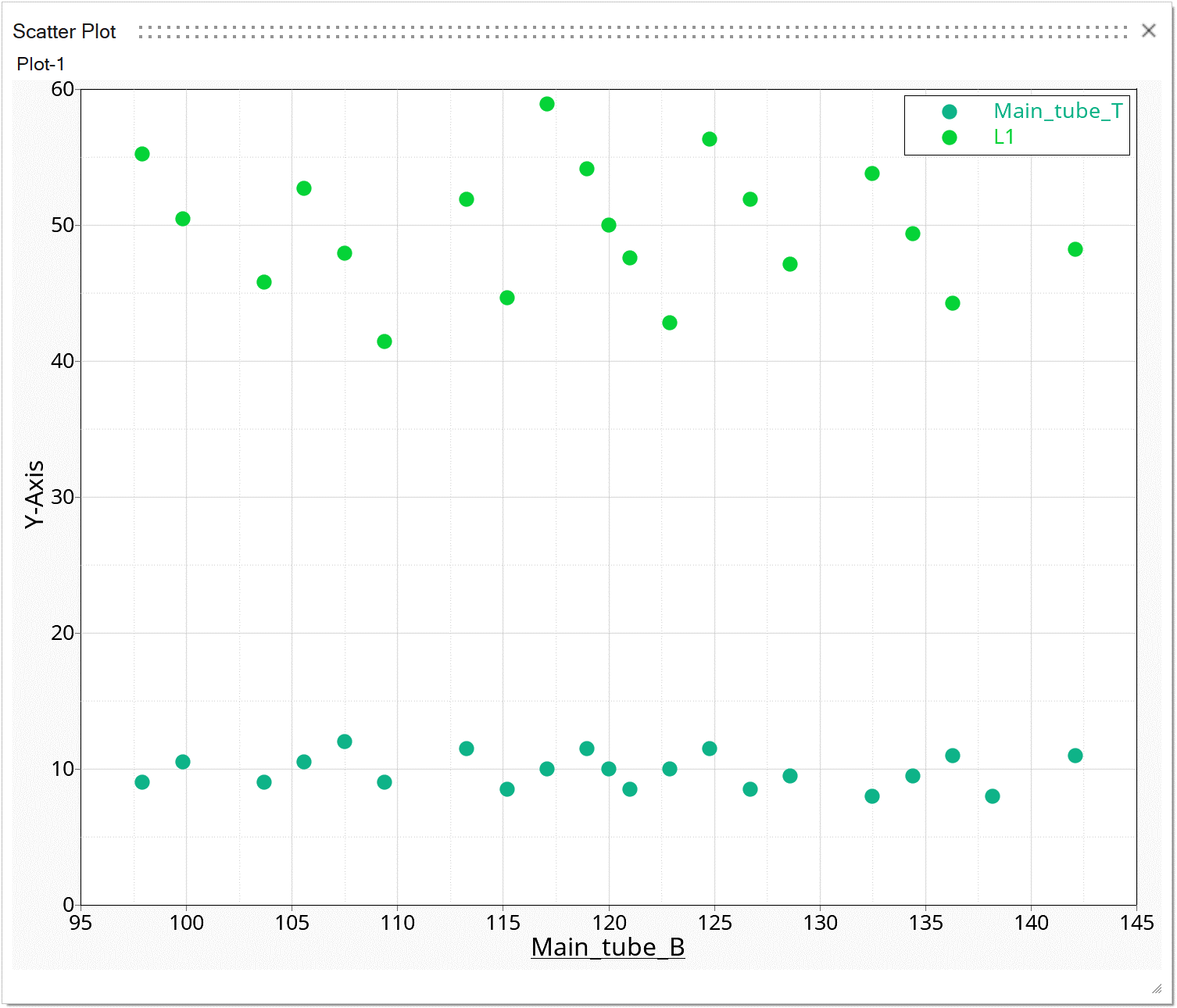Pick the leftmost Main_tube_T data point
Viewport: 1177px width, 1008px height.
pos(142,782)
